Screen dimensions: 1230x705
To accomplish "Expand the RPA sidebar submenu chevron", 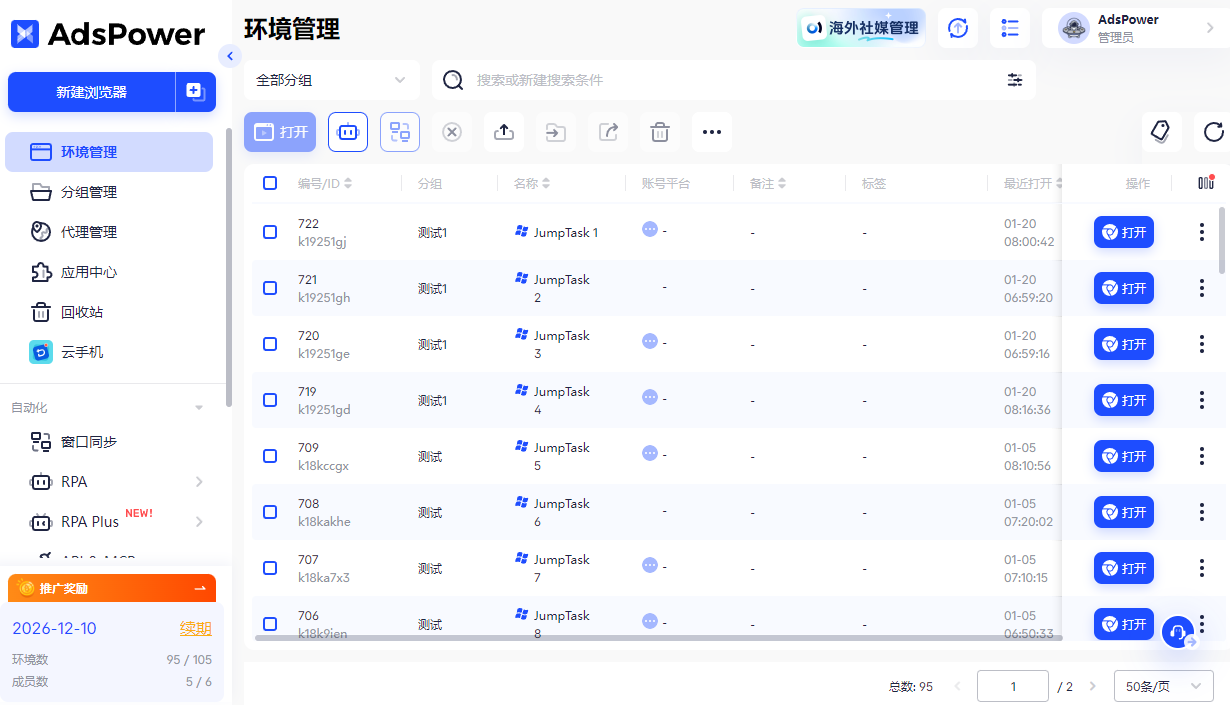I will tap(198, 481).
